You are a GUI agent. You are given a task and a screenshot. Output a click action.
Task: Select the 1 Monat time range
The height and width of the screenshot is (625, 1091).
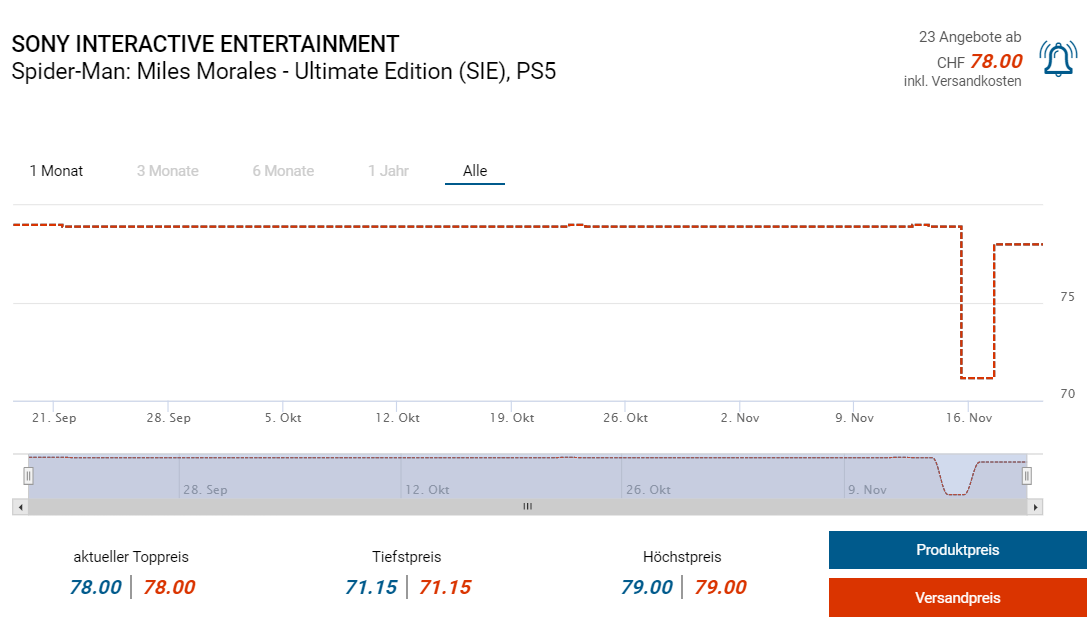point(56,171)
